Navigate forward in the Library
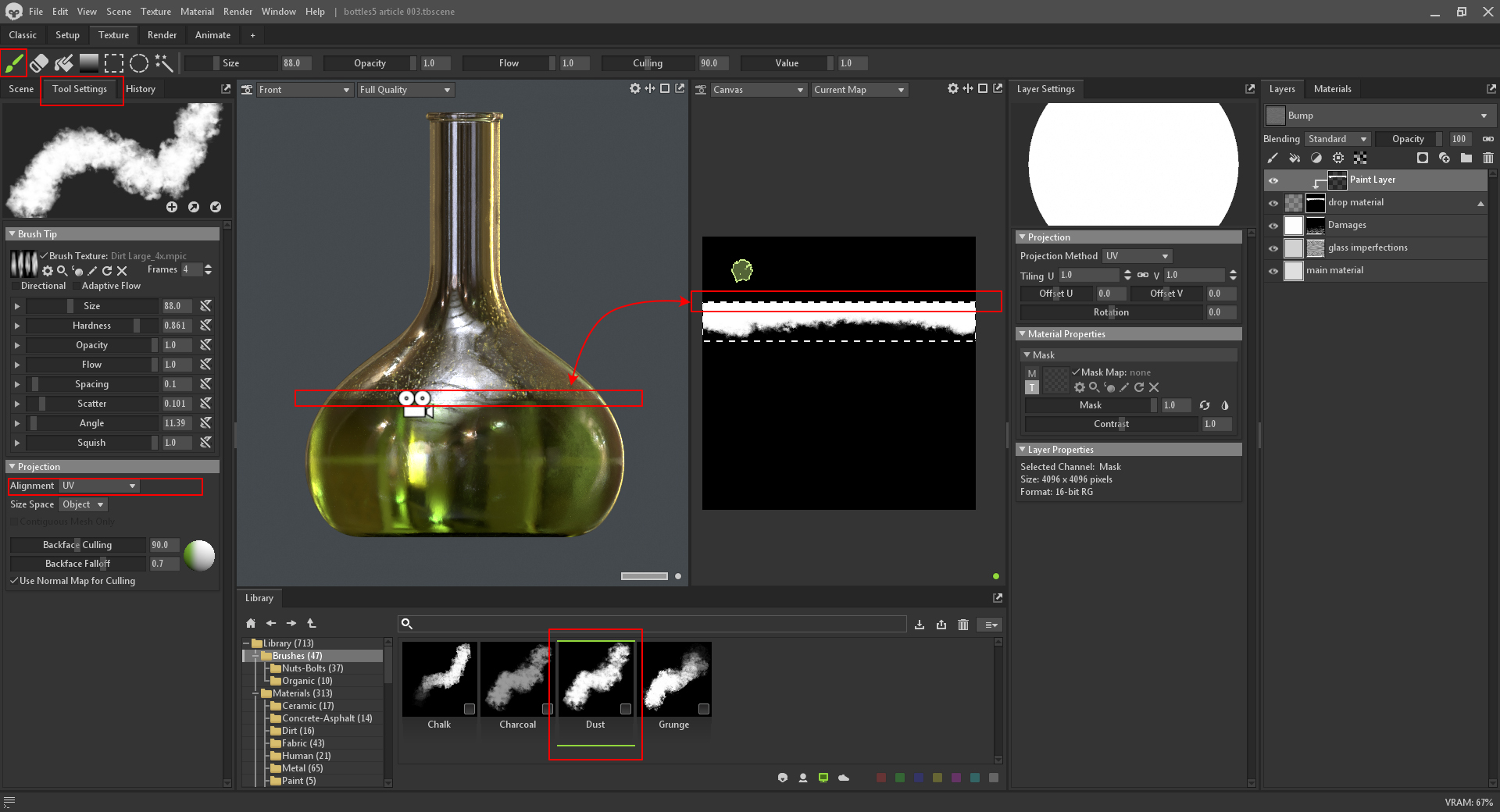The image size is (1500, 812). [x=291, y=623]
